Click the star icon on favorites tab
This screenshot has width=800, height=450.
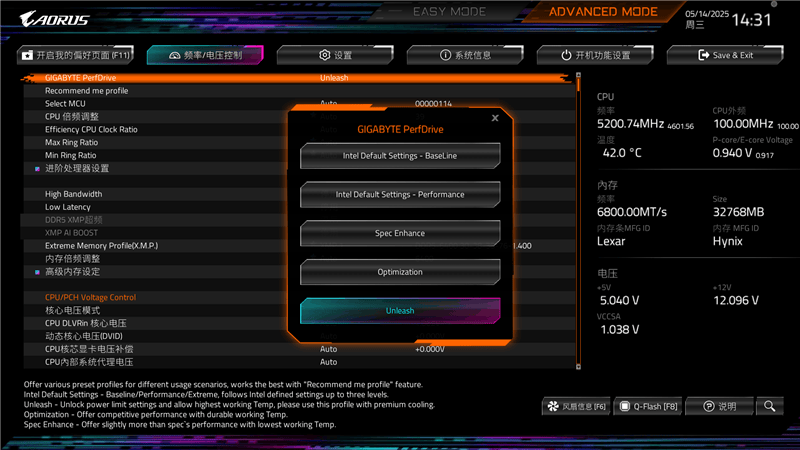pyautogui.click(x=28, y=55)
